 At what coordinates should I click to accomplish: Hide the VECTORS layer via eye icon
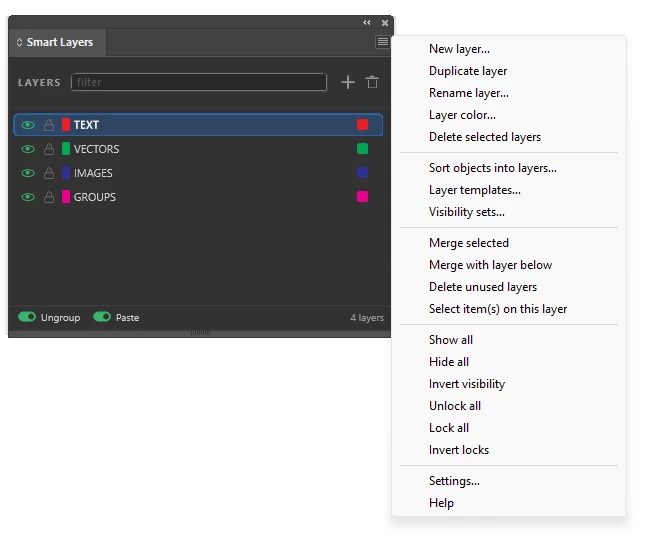28,149
